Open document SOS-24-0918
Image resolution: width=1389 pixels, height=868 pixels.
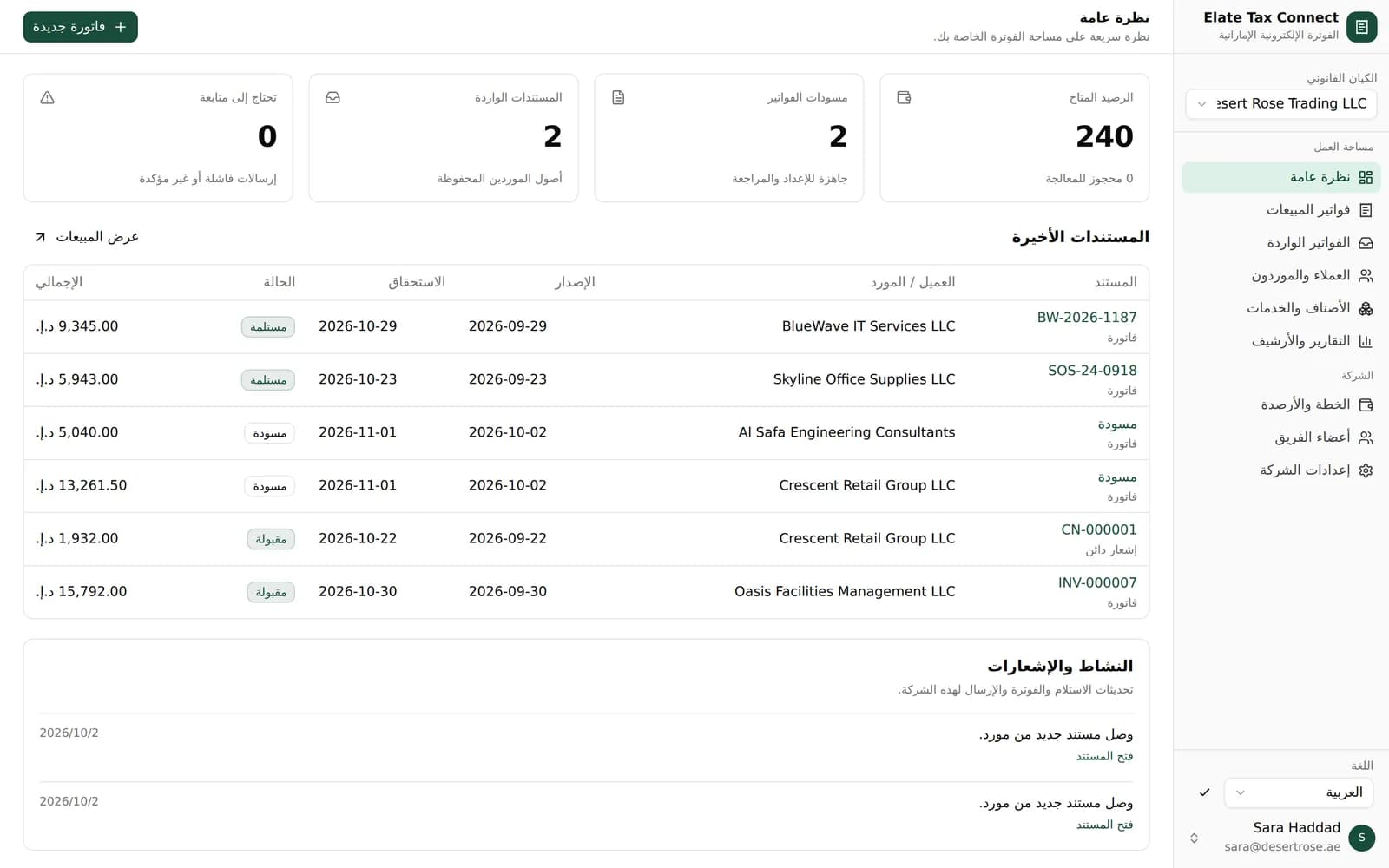tap(1092, 371)
